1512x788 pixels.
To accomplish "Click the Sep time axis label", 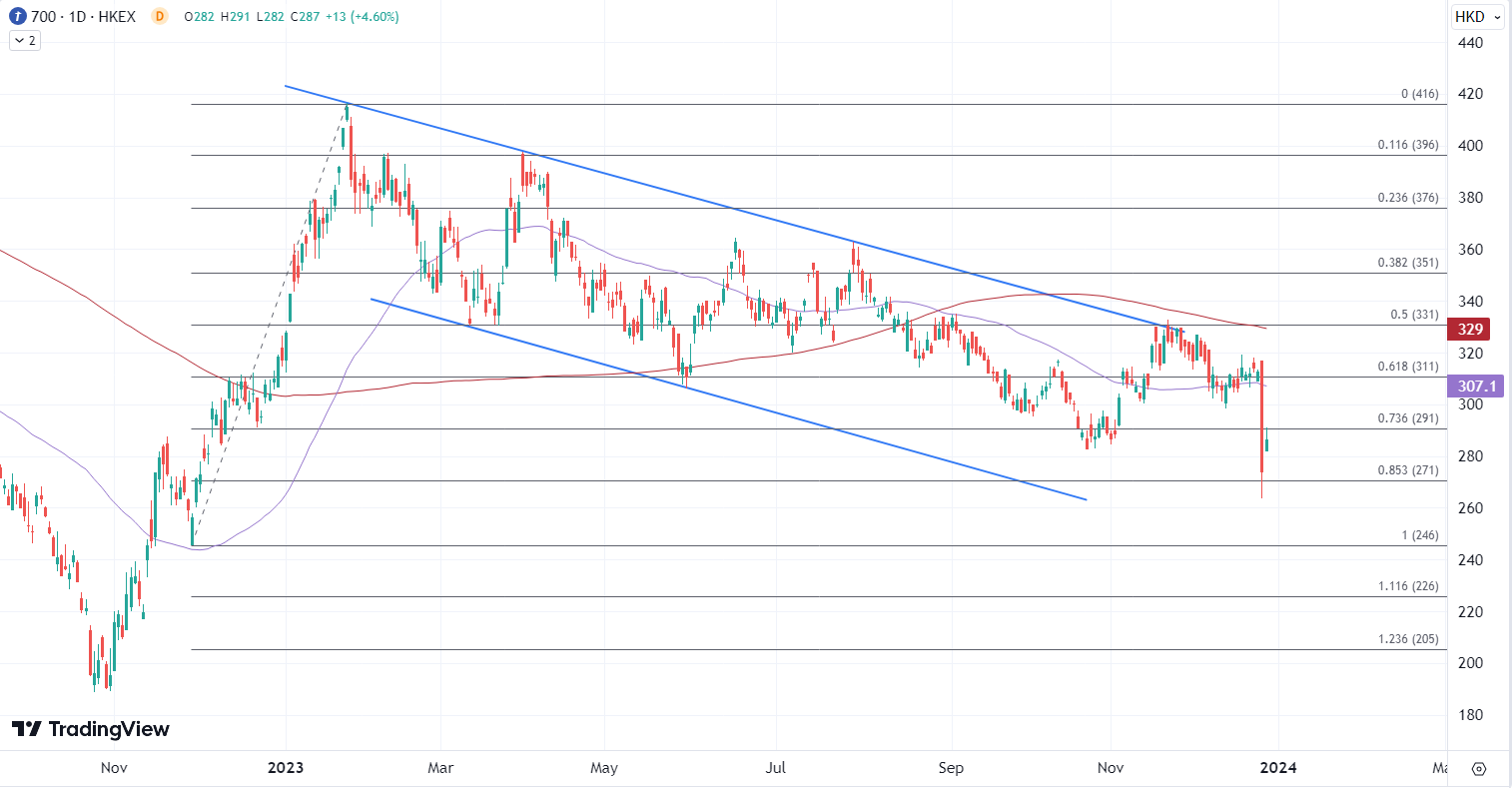I will [x=952, y=768].
